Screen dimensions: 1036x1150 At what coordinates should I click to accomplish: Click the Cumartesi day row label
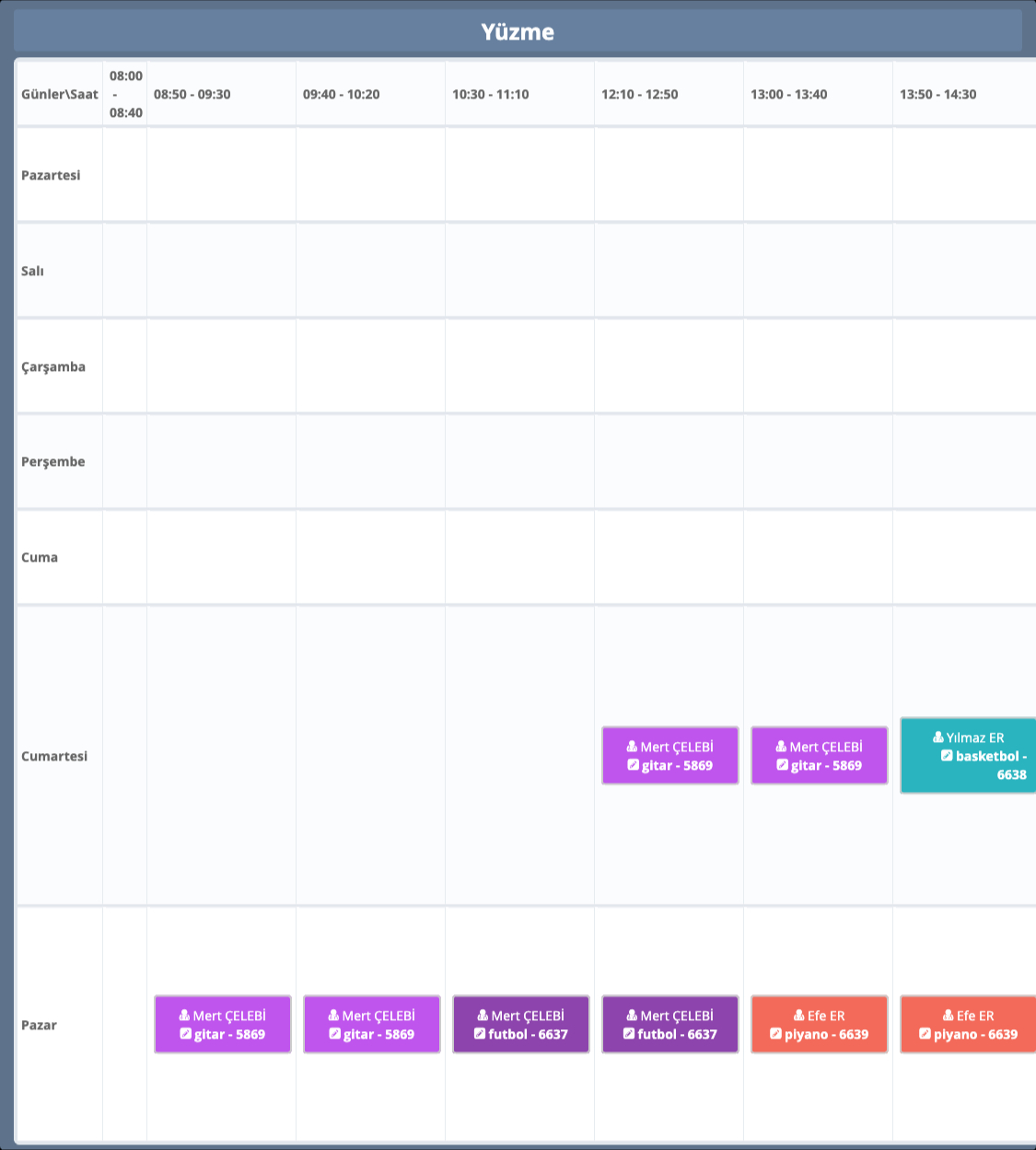[54, 756]
